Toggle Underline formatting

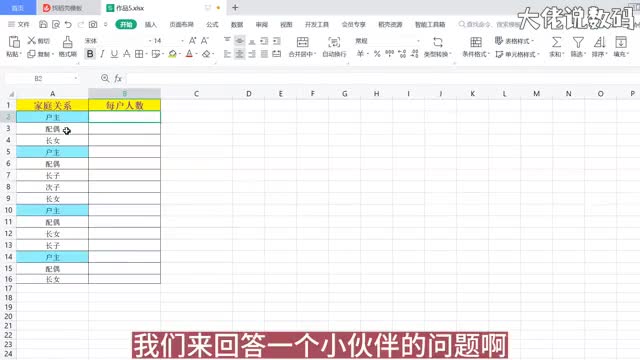tap(114, 54)
